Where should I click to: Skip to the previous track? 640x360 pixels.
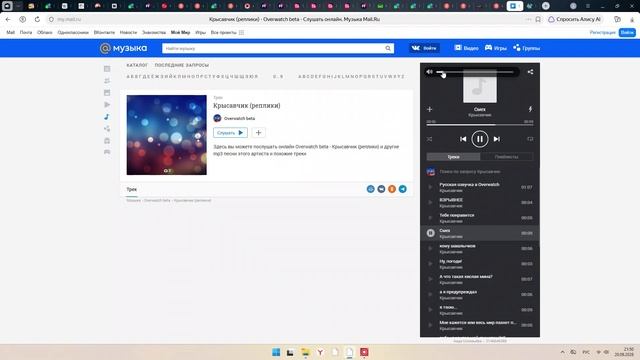(x=463, y=139)
